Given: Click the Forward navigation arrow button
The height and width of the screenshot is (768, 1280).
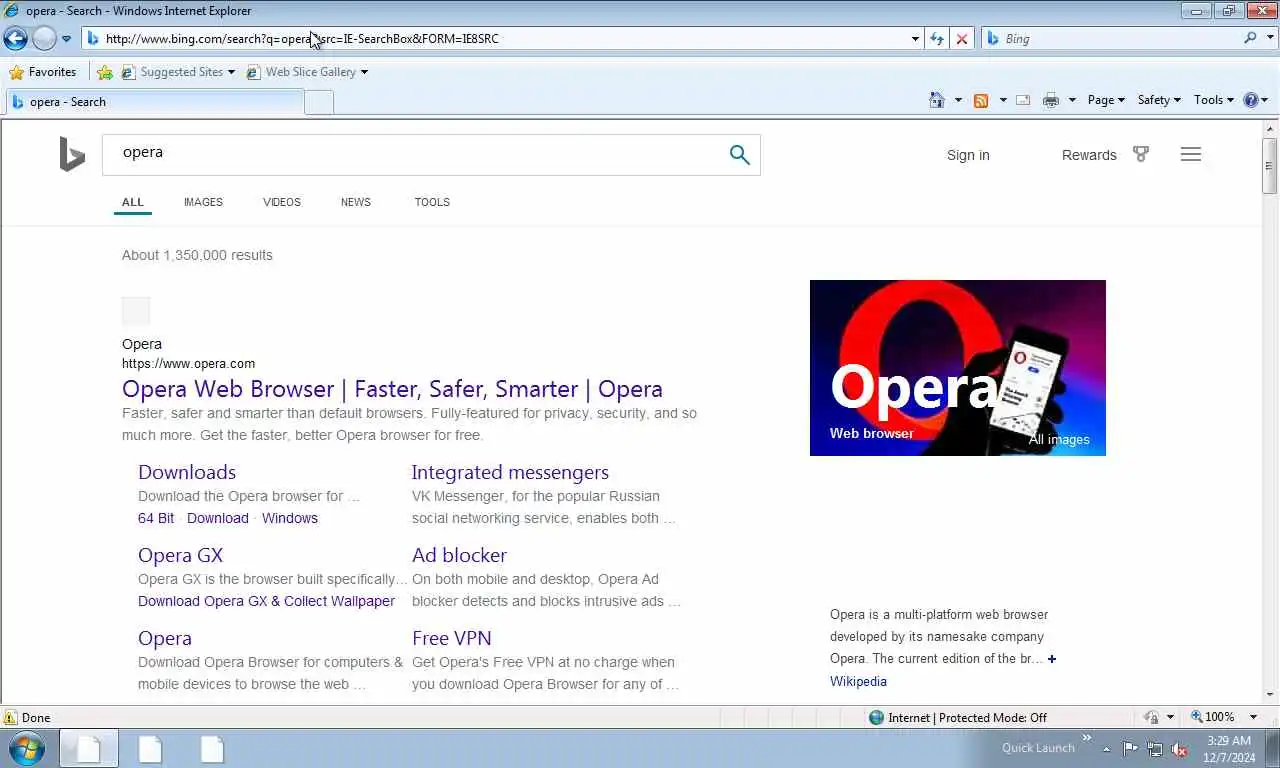Looking at the screenshot, I should coord(44,39).
